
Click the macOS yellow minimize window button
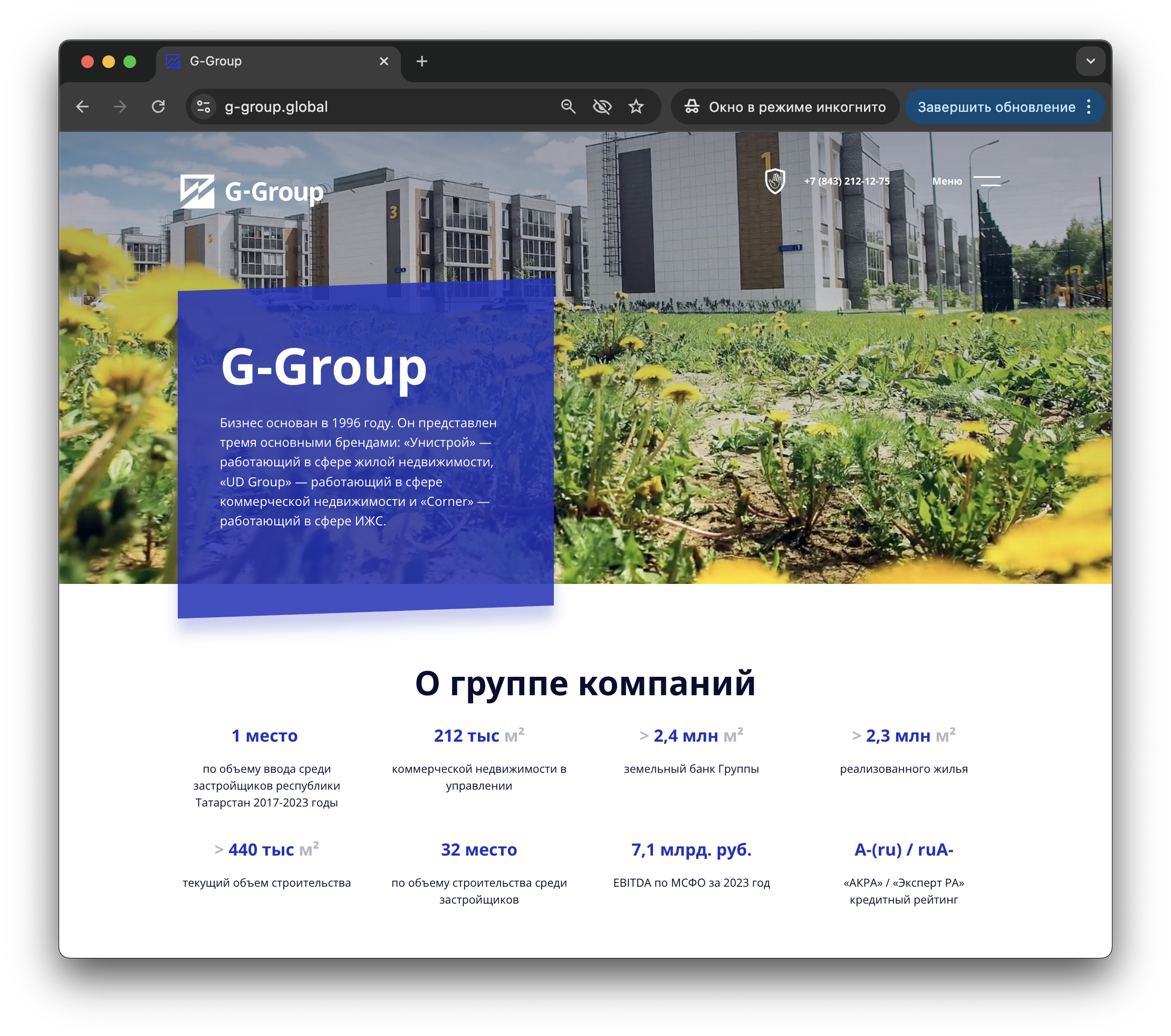click(109, 61)
